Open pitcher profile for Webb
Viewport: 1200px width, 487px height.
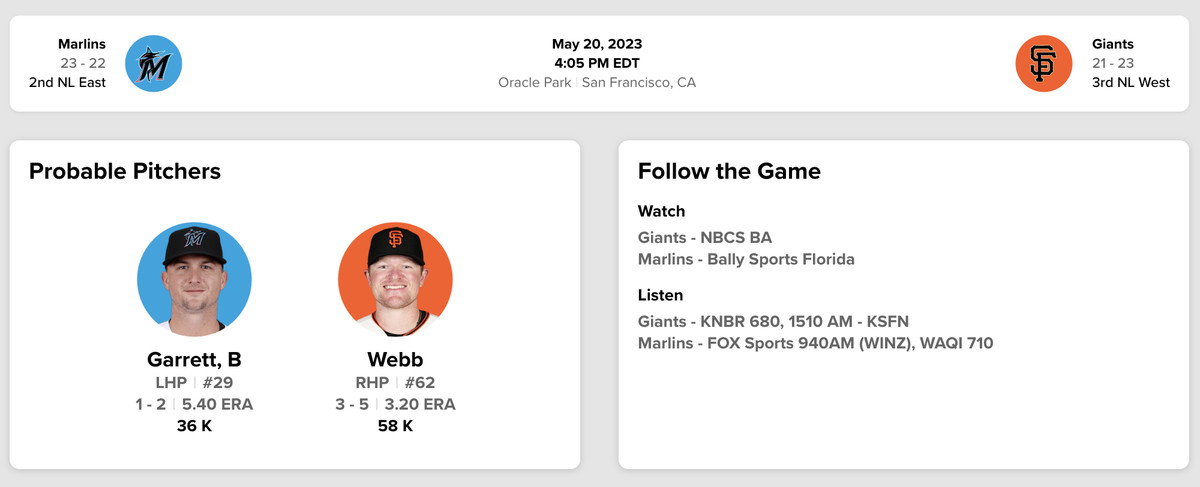click(395, 360)
